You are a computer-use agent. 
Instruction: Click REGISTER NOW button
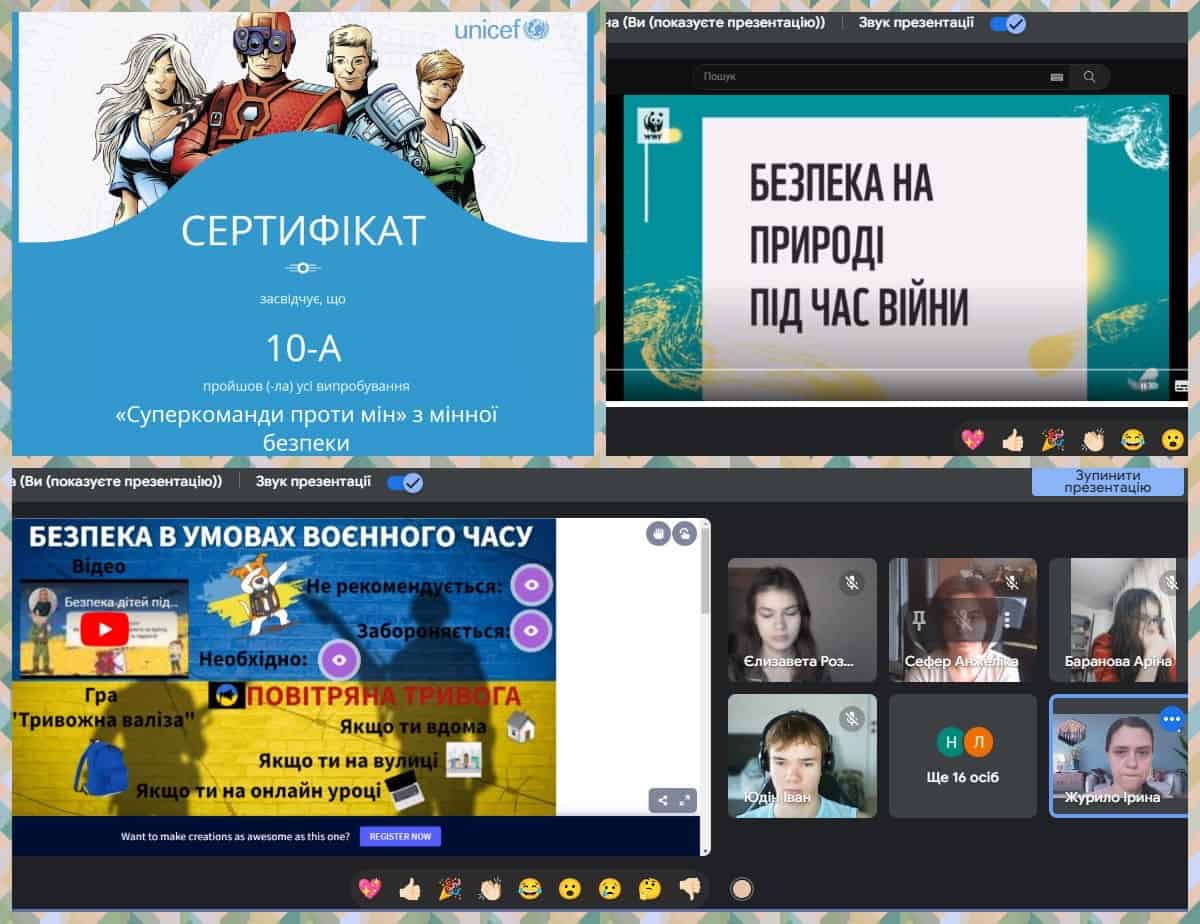pyautogui.click(x=400, y=836)
